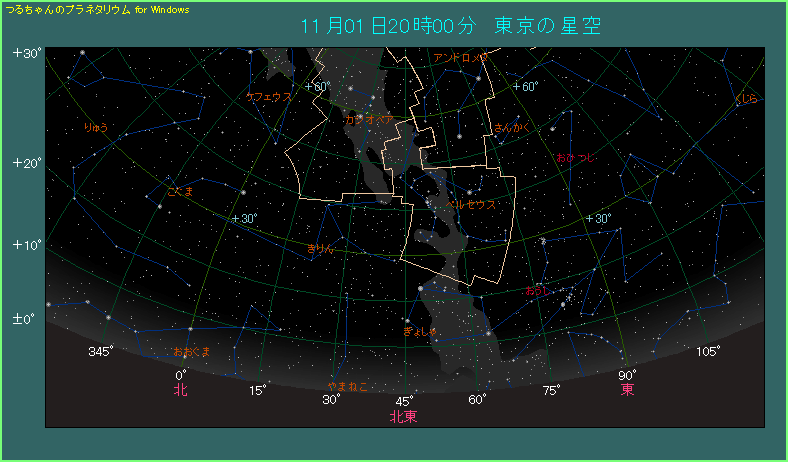Click the おうし constellation label
This screenshot has width=788, height=462.
(x=538, y=290)
